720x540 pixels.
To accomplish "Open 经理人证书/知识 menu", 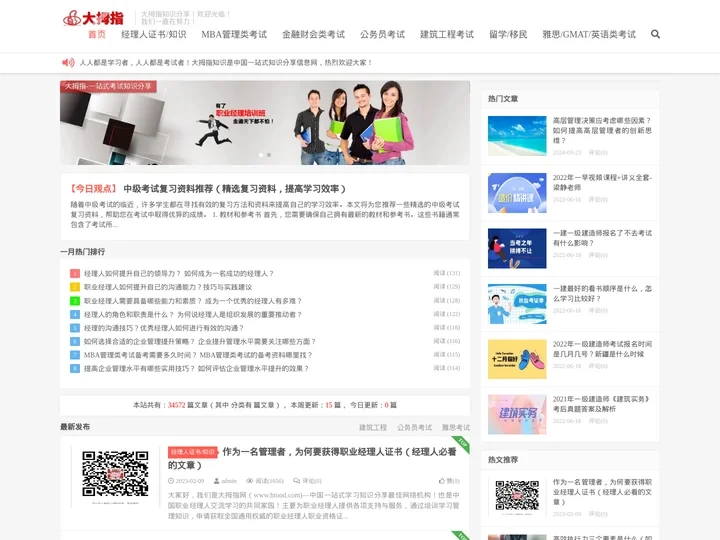I will point(154,34).
